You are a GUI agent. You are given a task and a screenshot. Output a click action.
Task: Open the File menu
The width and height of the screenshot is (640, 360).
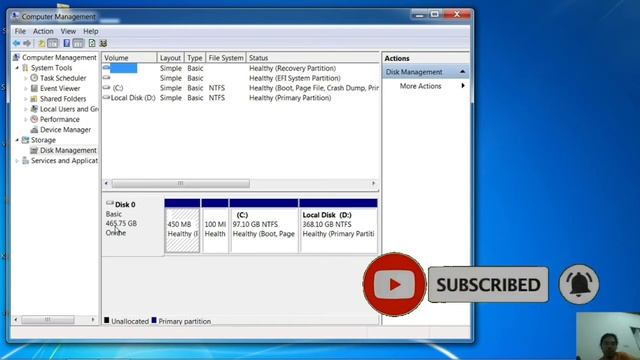pyautogui.click(x=20, y=31)
